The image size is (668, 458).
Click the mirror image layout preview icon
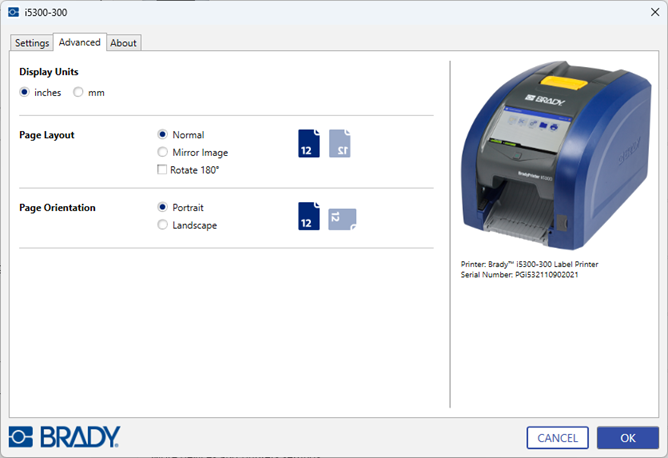pyautogui.click(x=340, y=144)
